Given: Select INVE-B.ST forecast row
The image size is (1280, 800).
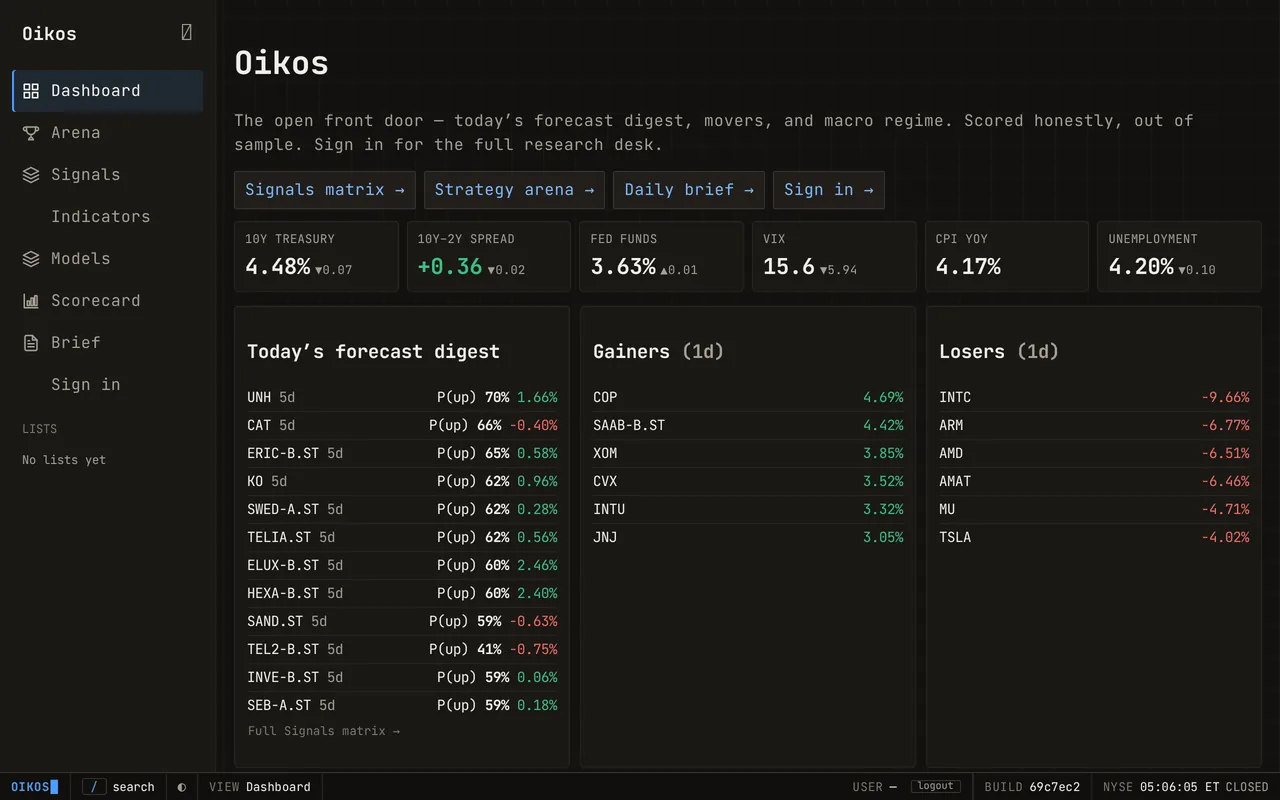Looking at the screenshot, I should [x=402, y=677].
